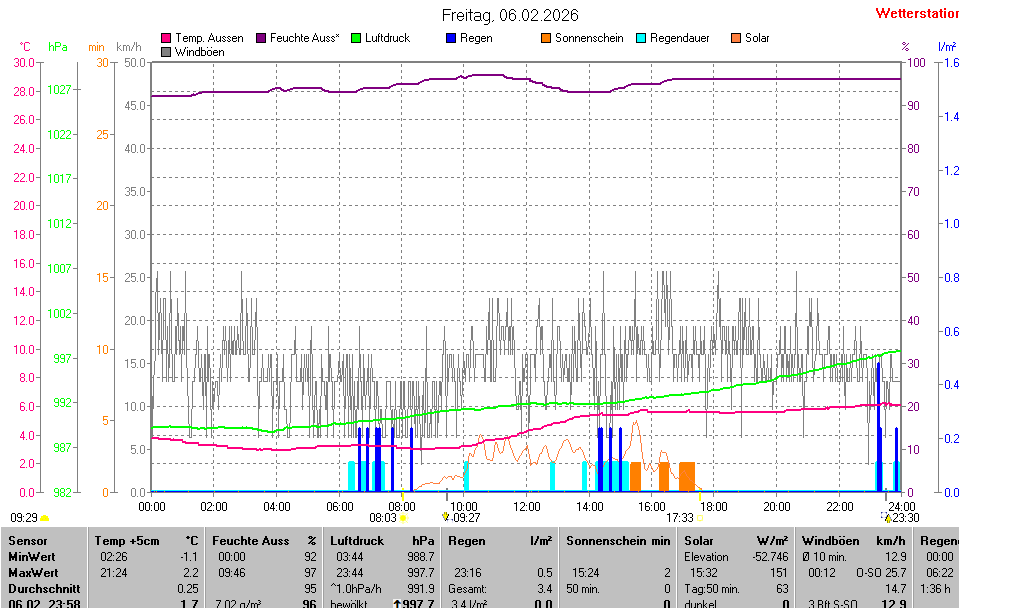Click the blue Regen legend marker
This screenshot has height=608, width=1024.
(x=451, y=38)
